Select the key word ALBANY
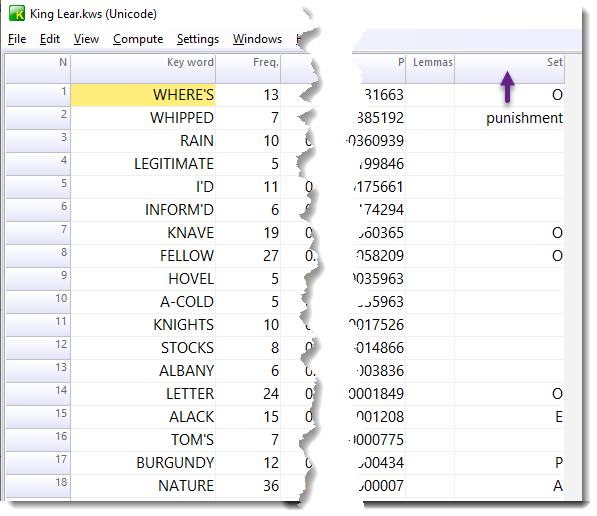 click(x=143, y=371)
